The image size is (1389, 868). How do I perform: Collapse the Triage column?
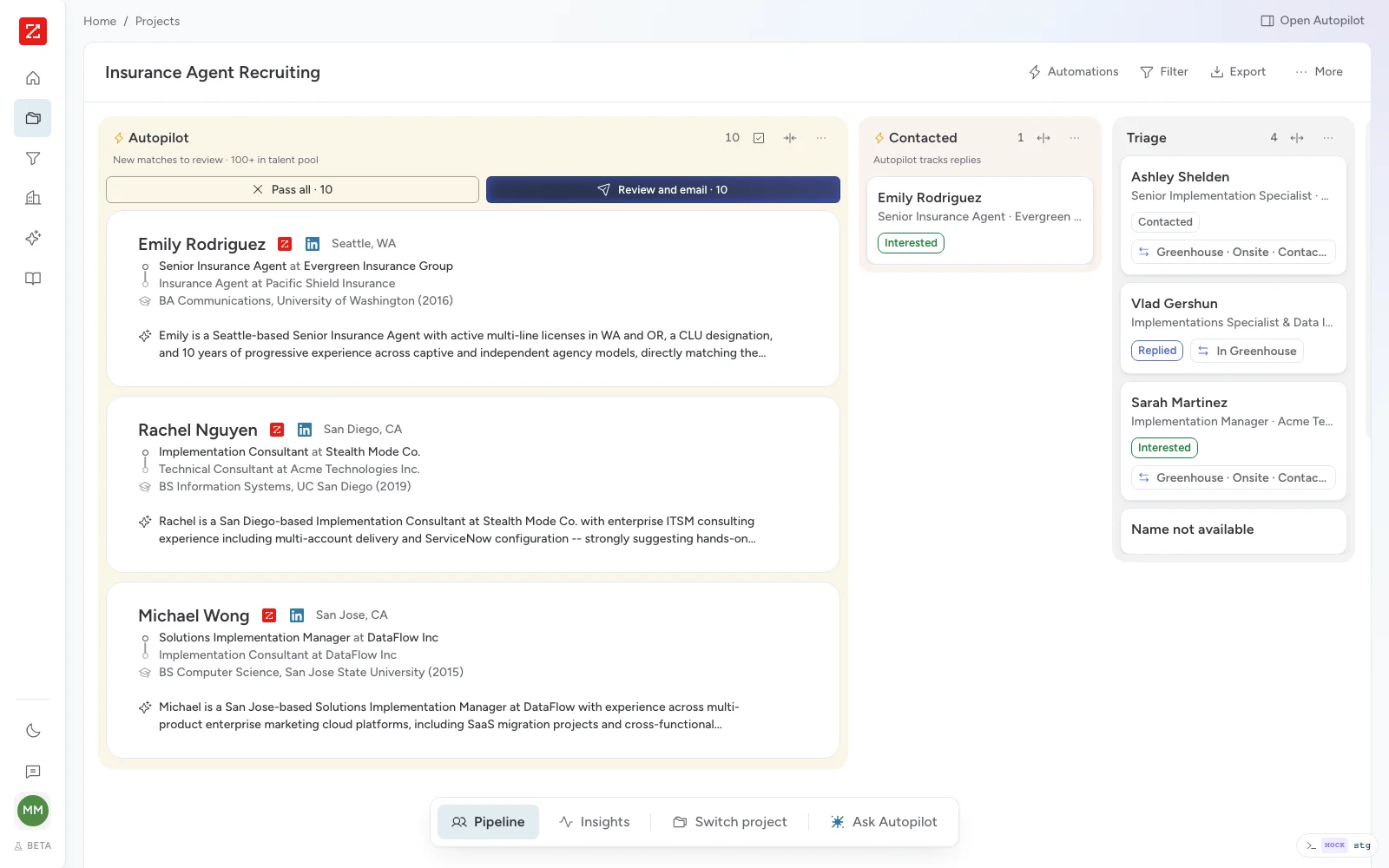[x=1297, y=138]
